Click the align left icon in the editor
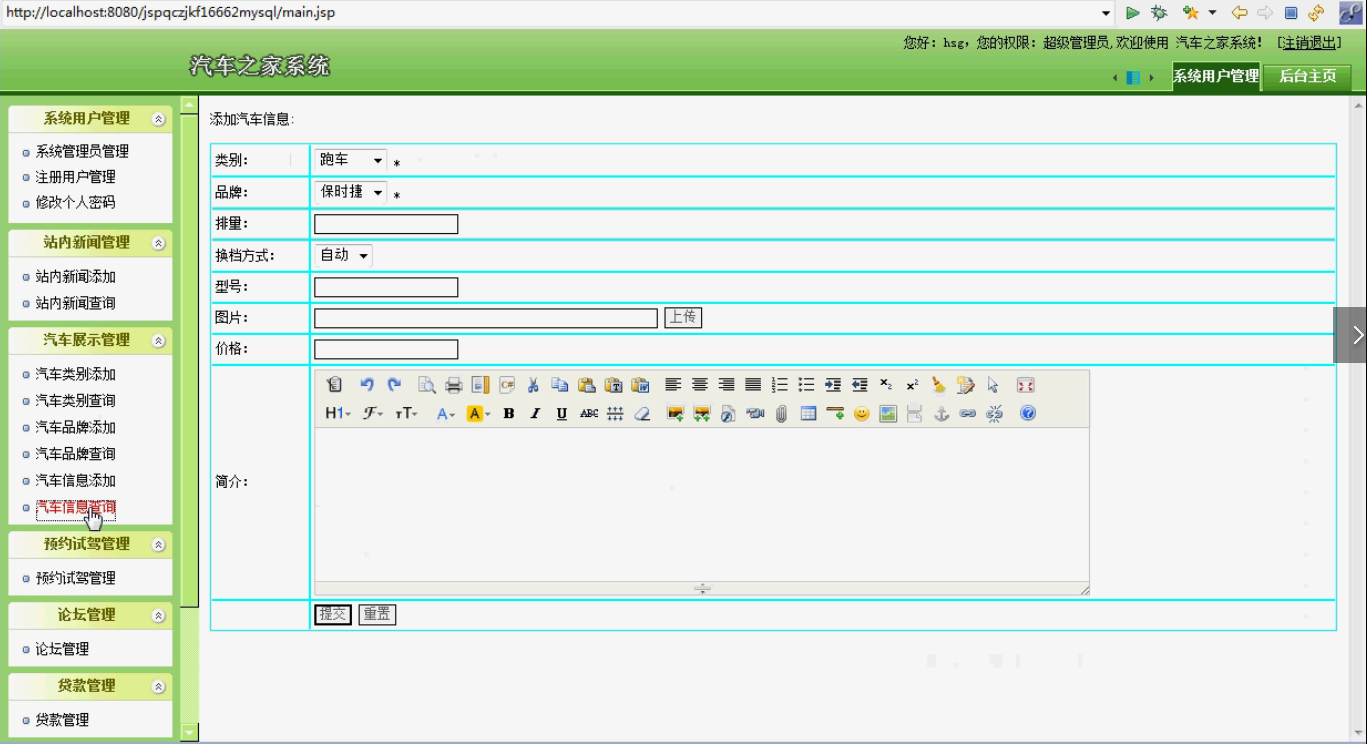This screenshot has height=744, width=1367. click(x=673, y=385)
